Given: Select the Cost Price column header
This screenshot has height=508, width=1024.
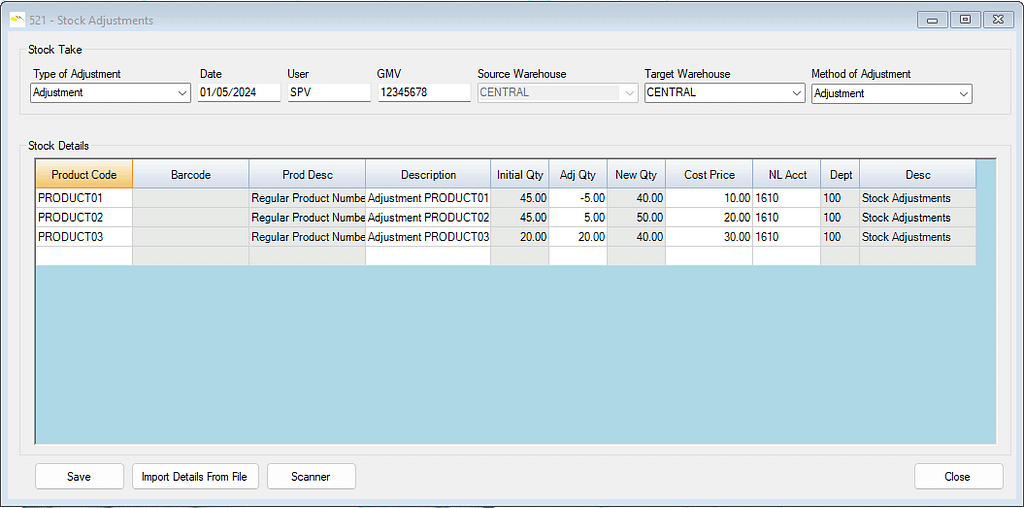Looking at the screenshot, I should click(709, 175).
